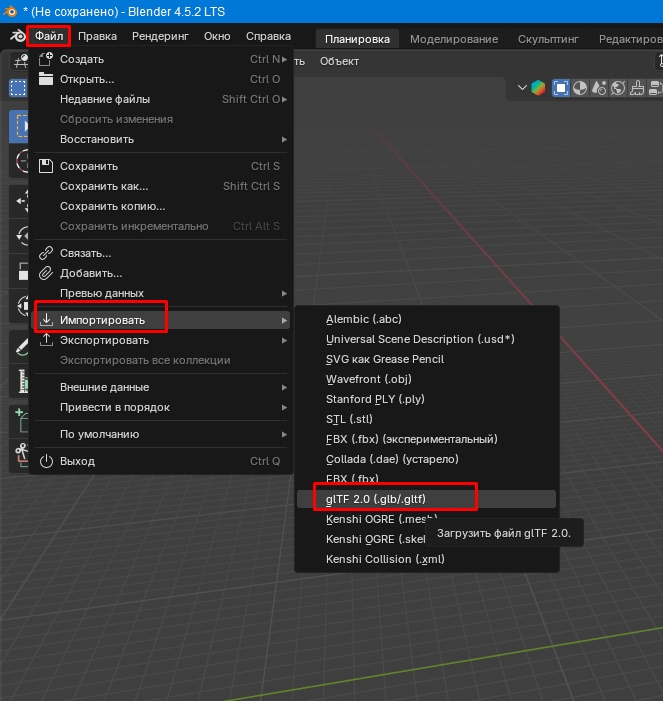663x701 pixels.
Task: Select the Rotate tool in the toolbar
Action: [x=20, y=236]
